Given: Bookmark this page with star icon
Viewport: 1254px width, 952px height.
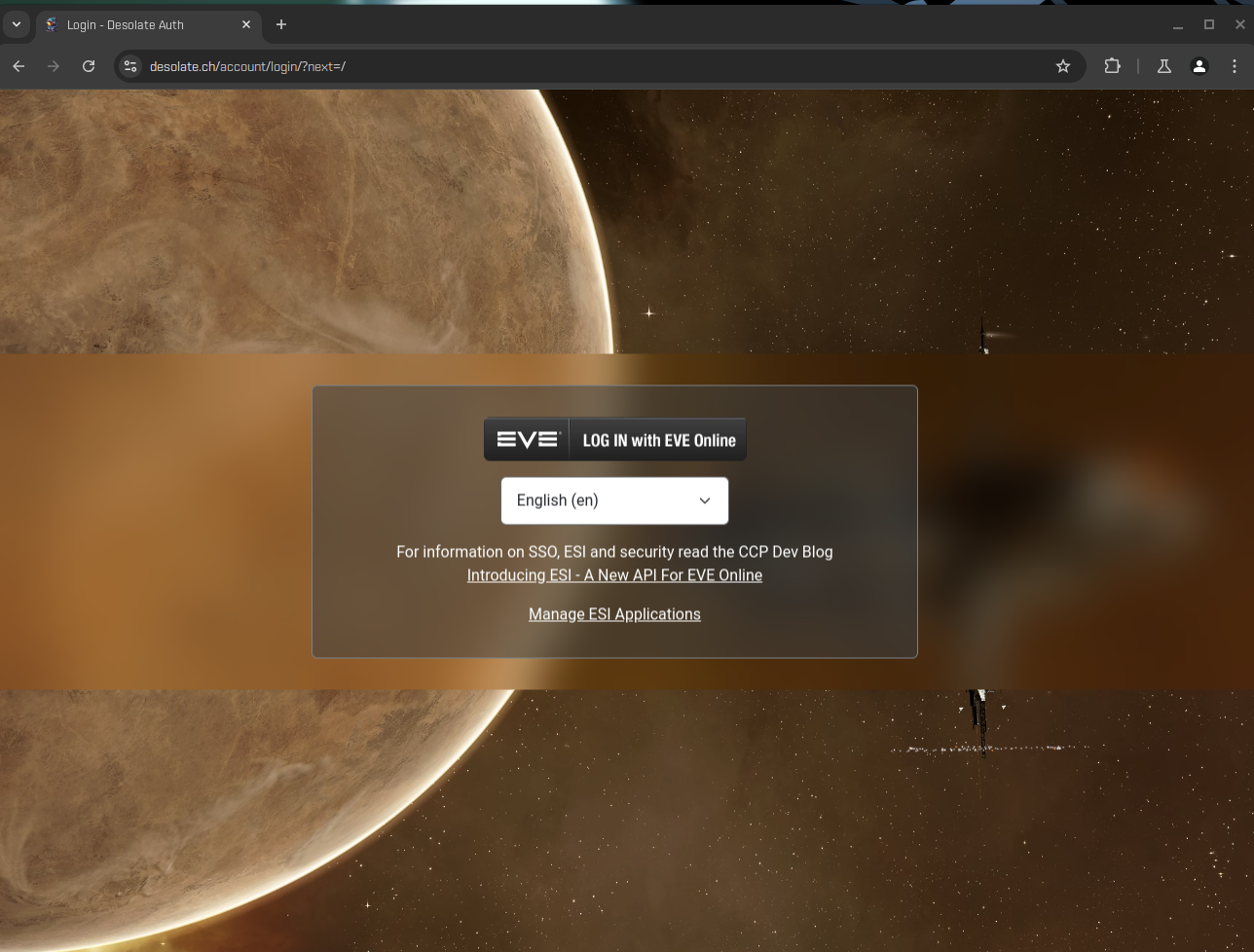Looking at the screenshot, I should point(1063,66).
